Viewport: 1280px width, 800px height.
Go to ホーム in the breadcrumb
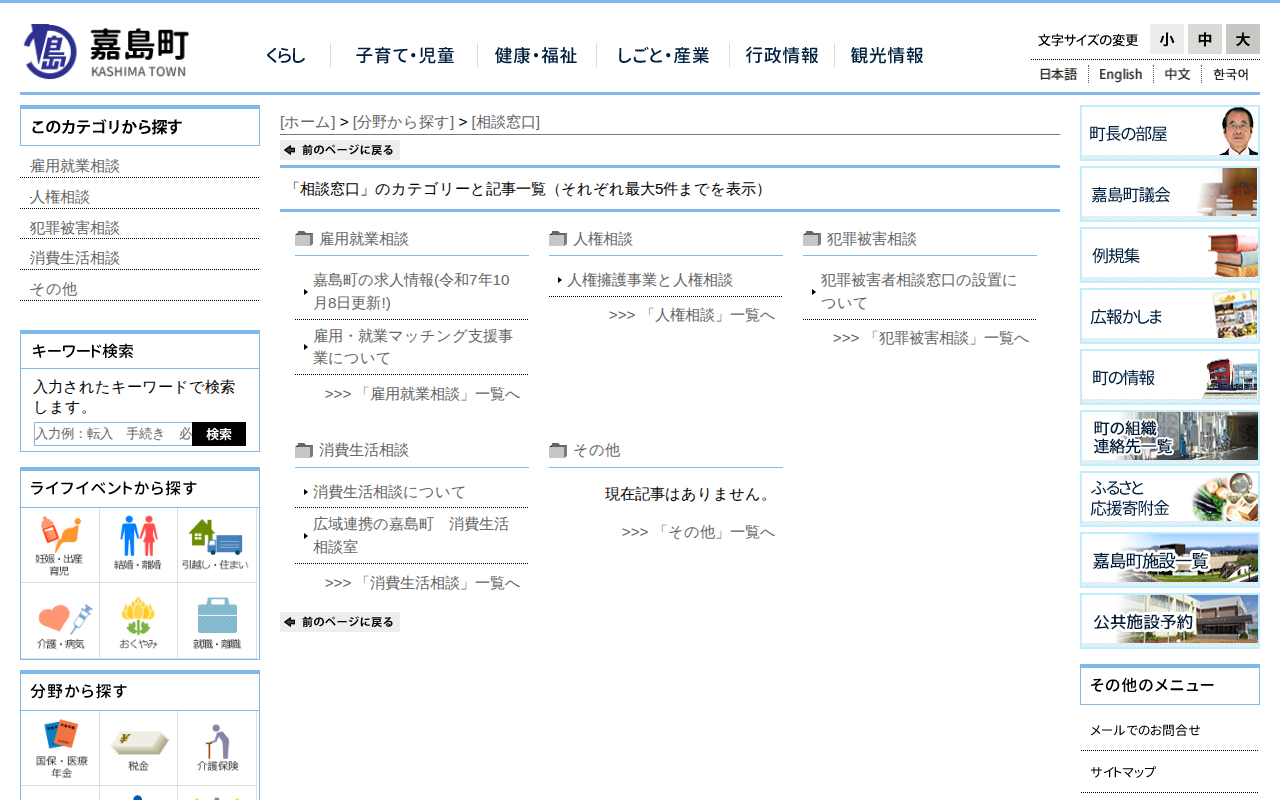point(308,122)
